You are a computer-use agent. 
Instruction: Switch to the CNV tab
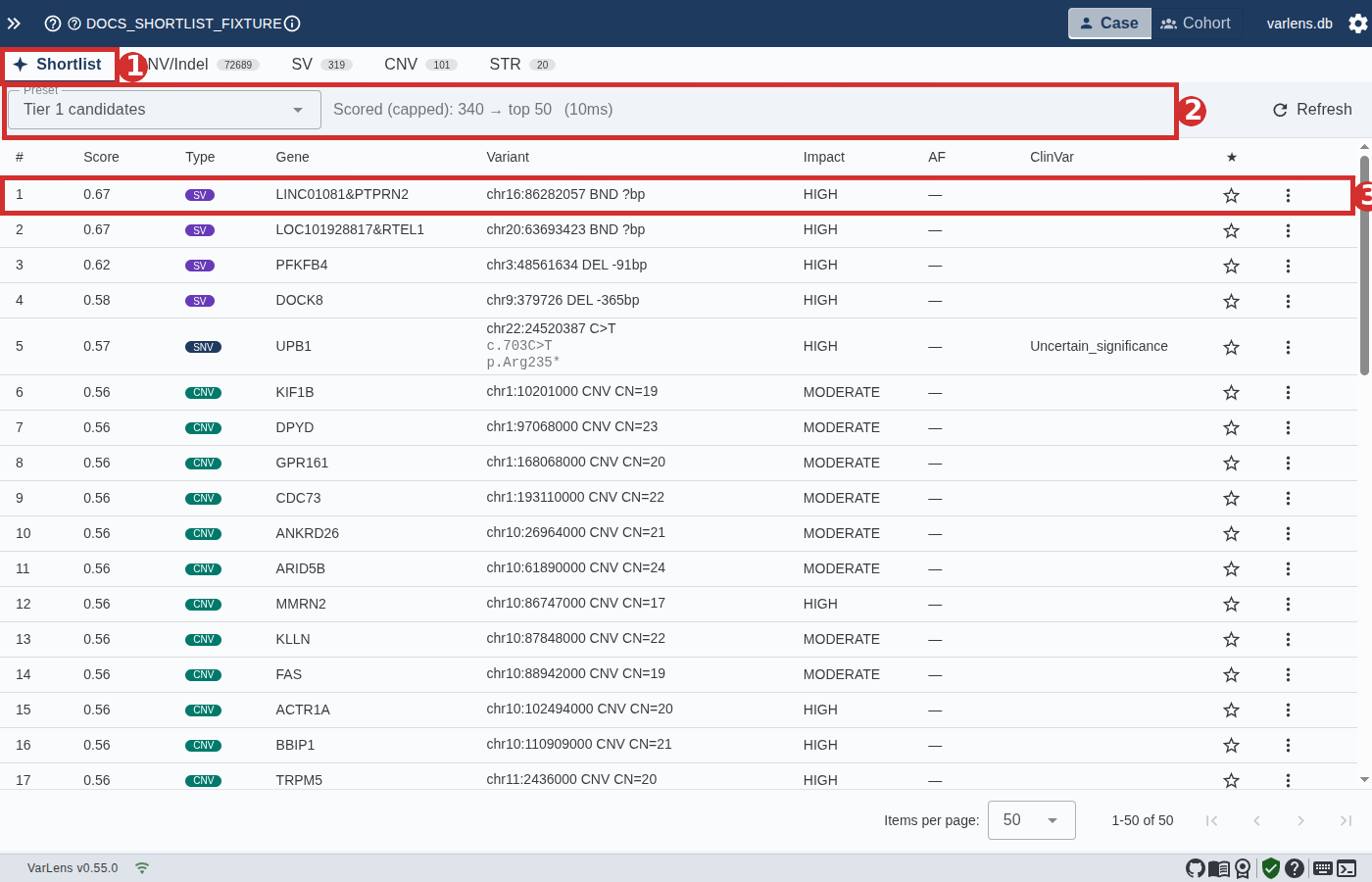coord(420,65)
